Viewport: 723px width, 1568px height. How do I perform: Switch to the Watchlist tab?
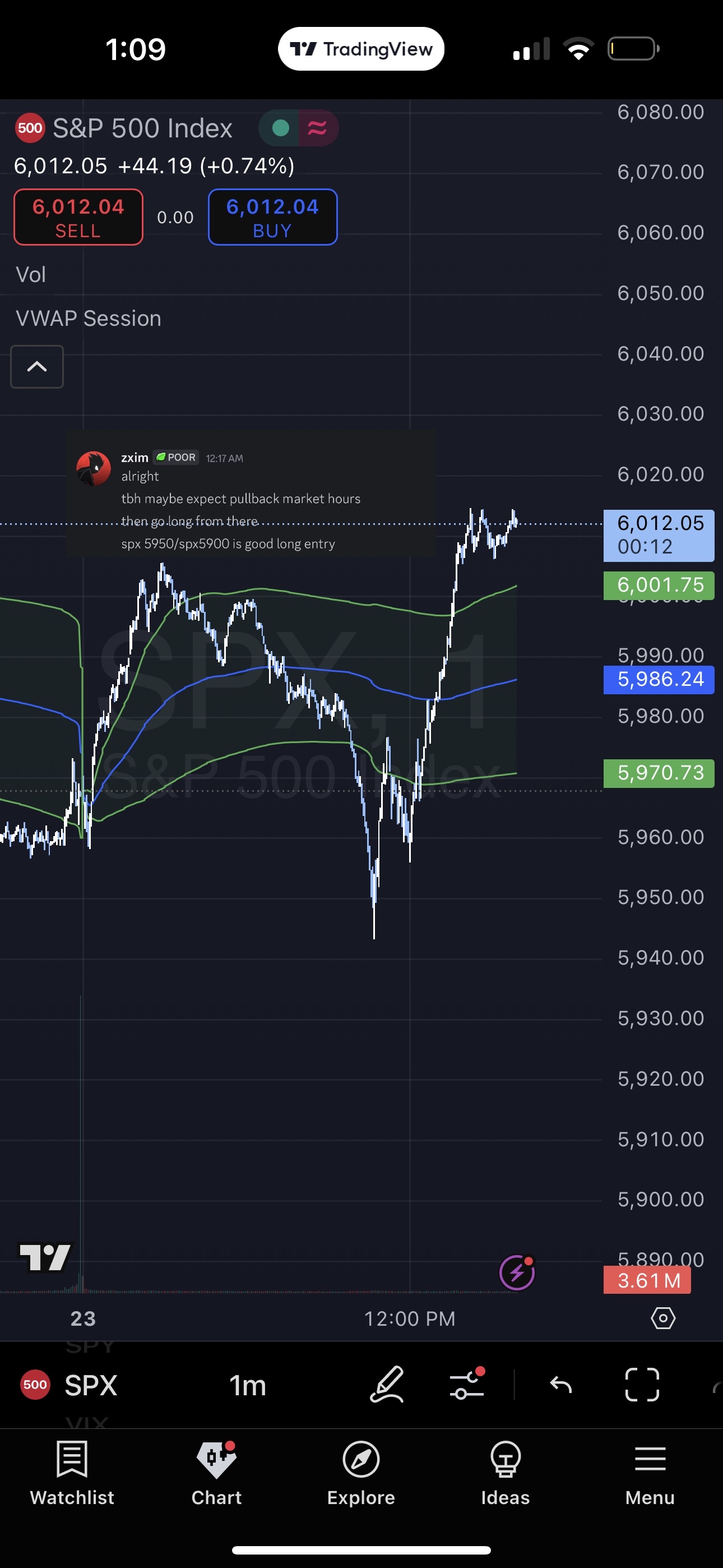point(72,1473)
